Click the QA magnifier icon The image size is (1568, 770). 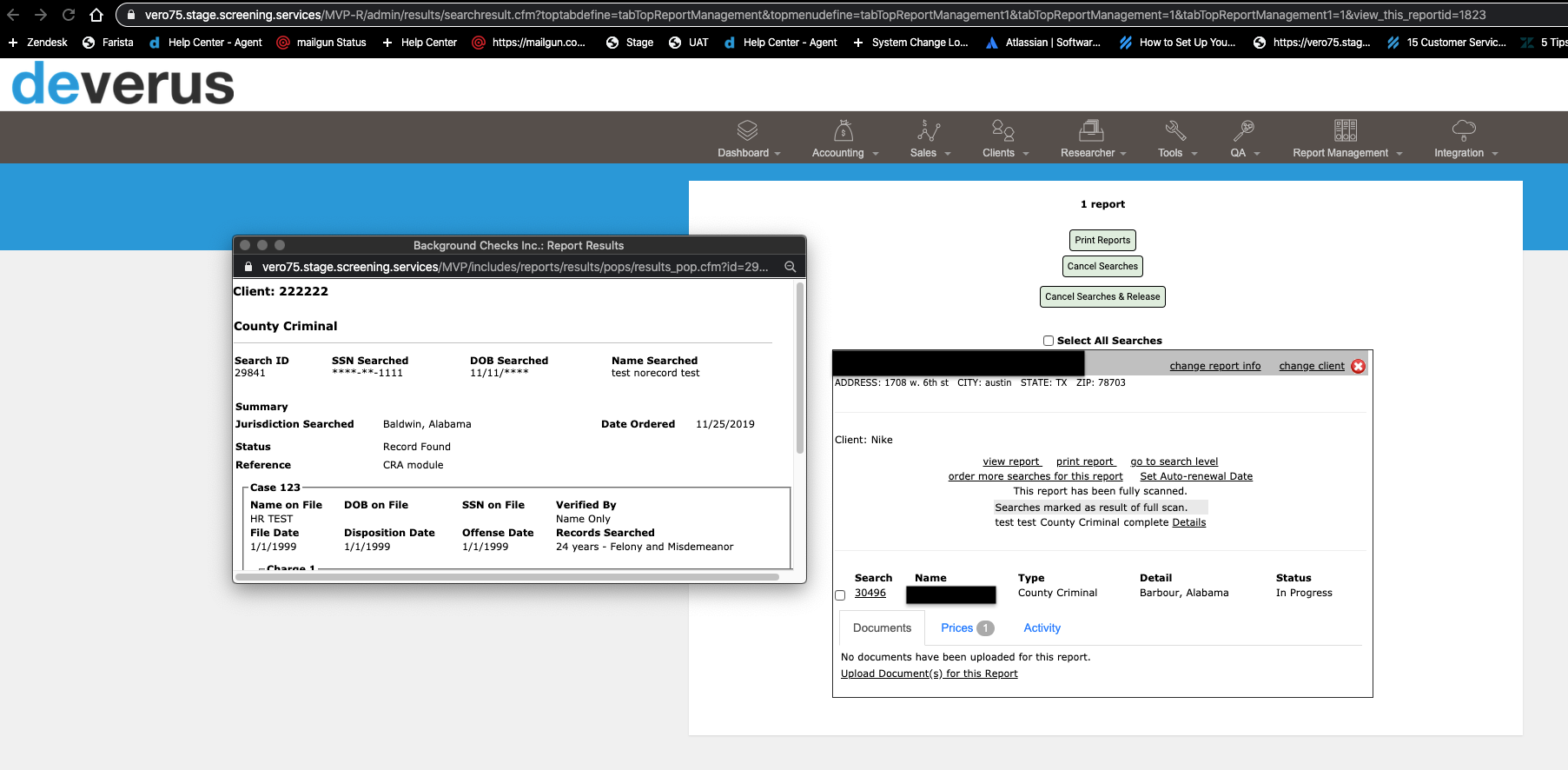pyautogui.click(x=1243, y=130)
